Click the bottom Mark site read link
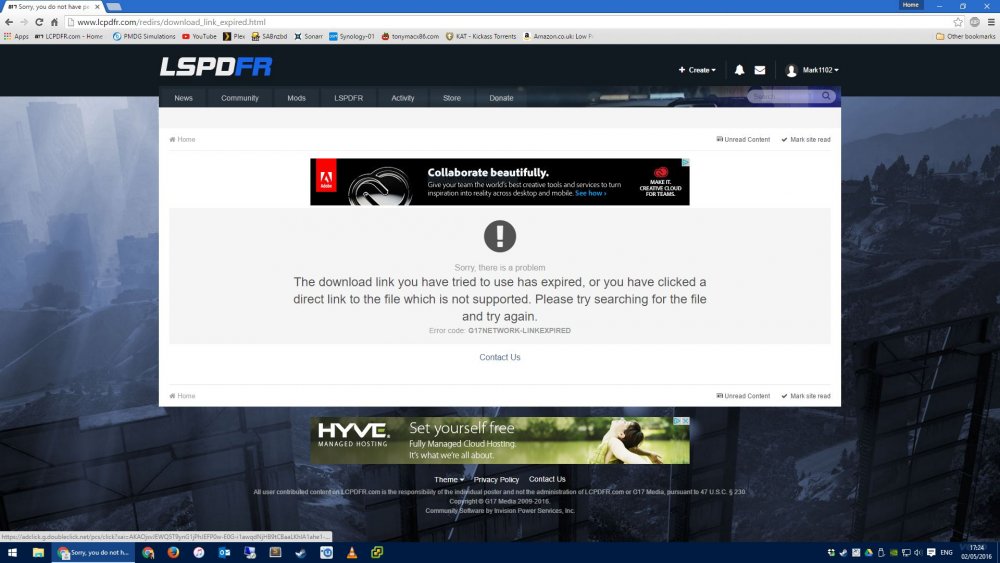Screen dimensions: 1000x563 (806, 396)
